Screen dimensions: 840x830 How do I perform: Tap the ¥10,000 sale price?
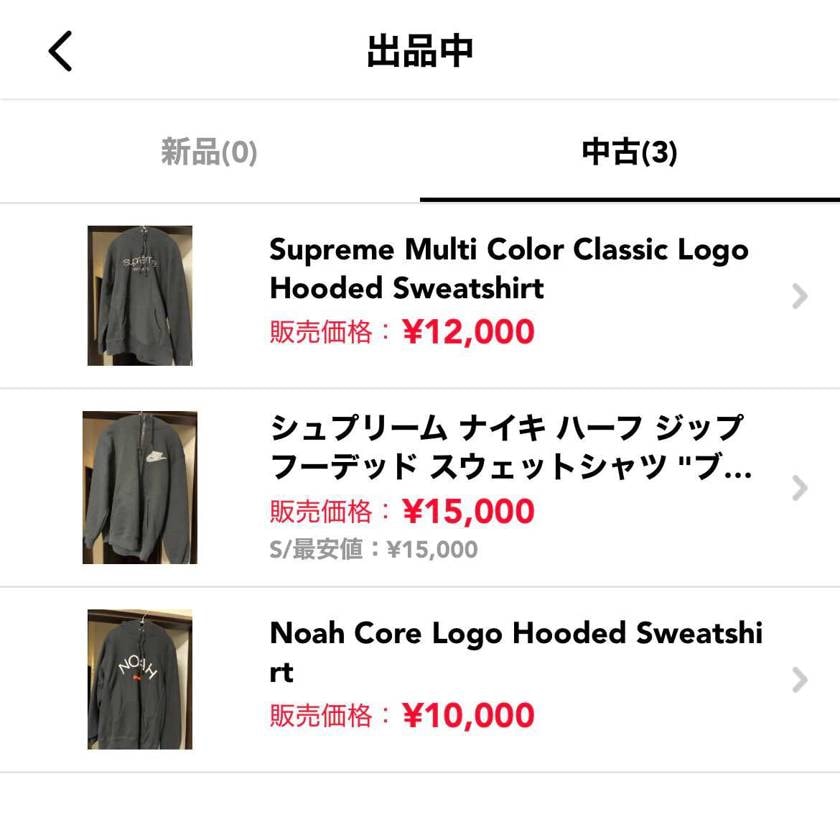[469, 715]
